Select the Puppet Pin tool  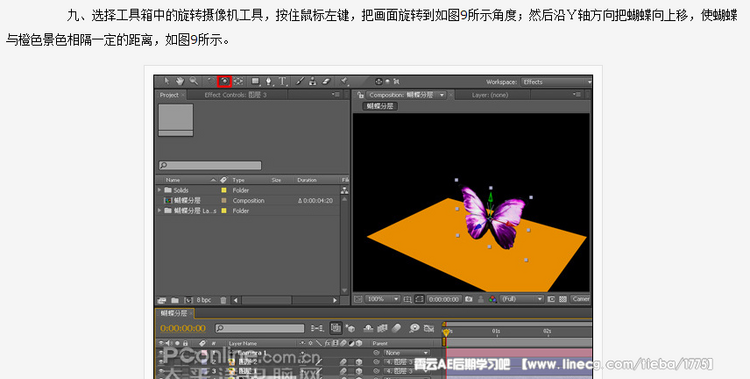tap(344, 82)
